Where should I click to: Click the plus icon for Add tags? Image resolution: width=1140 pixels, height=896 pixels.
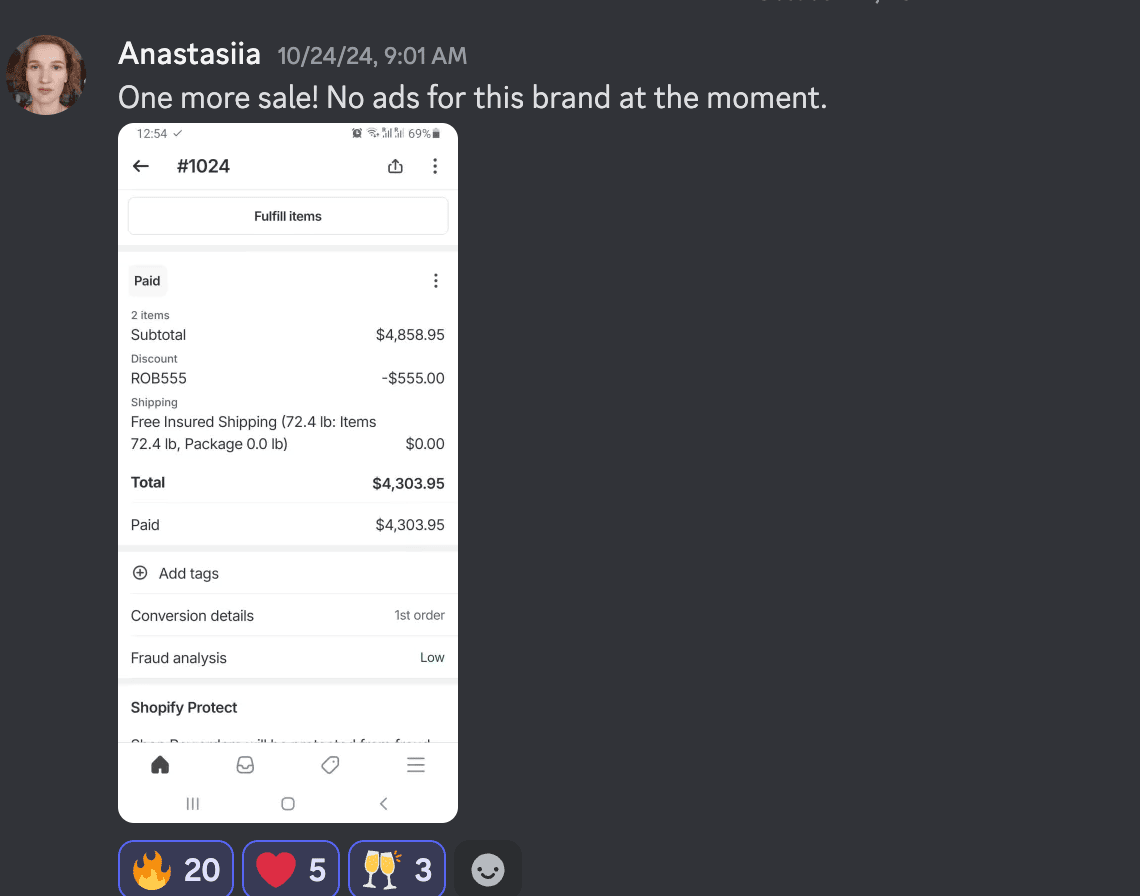pos(140,573)
